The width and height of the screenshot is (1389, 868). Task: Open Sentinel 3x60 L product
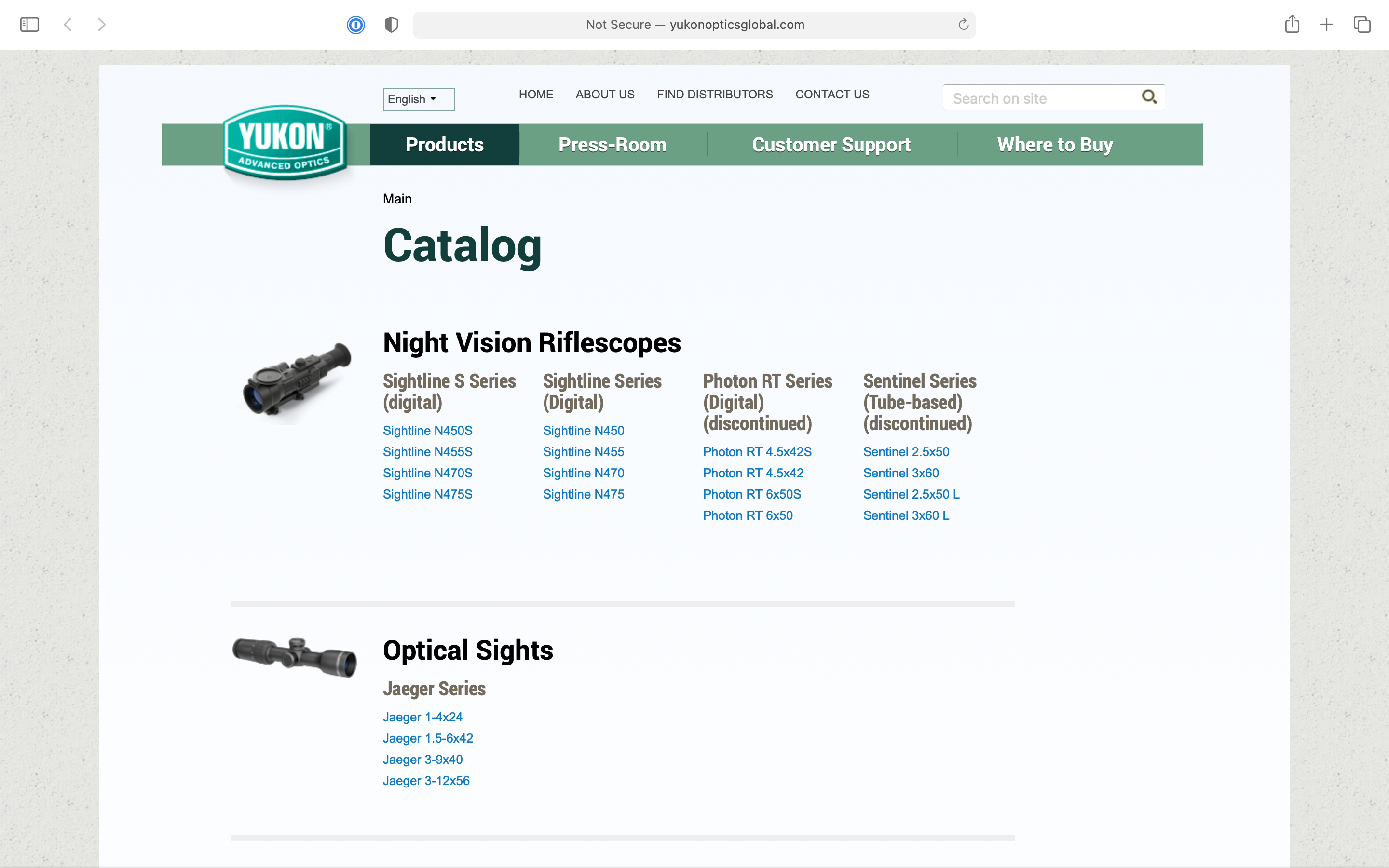click(x=906, y=515)
